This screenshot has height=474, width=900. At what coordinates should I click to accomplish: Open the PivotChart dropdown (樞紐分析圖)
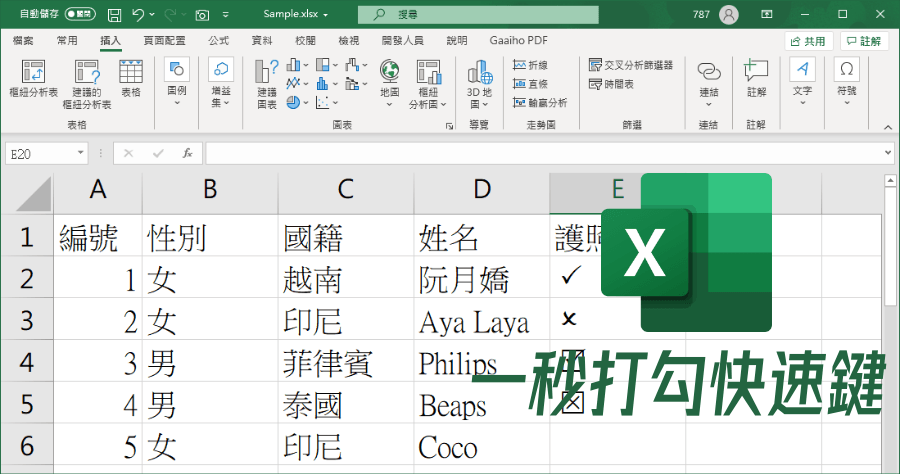click(428, 84)
